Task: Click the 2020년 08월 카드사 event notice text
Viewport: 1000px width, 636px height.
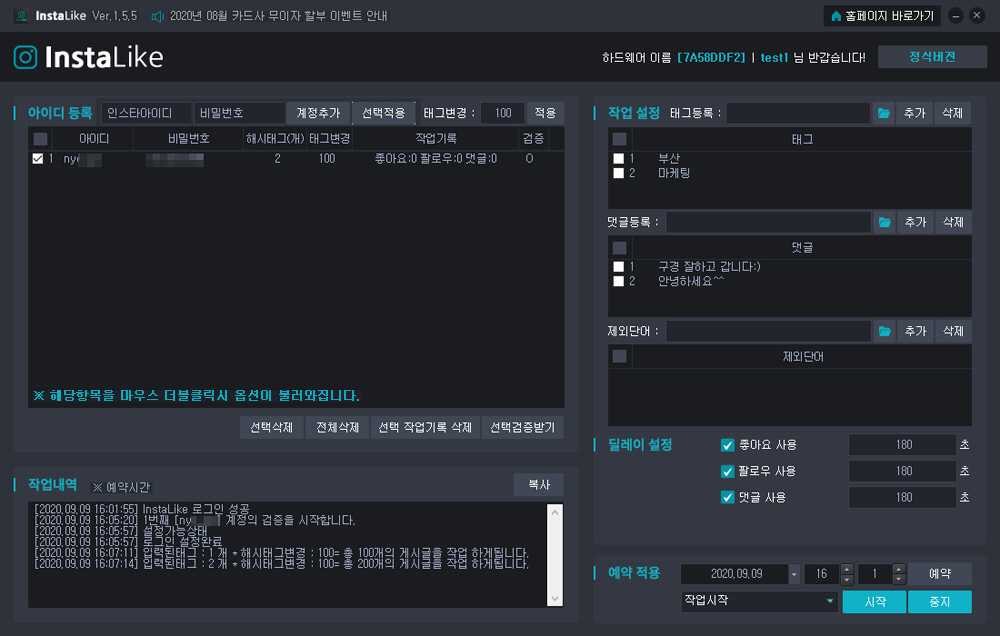Action: tap(278, 16)
